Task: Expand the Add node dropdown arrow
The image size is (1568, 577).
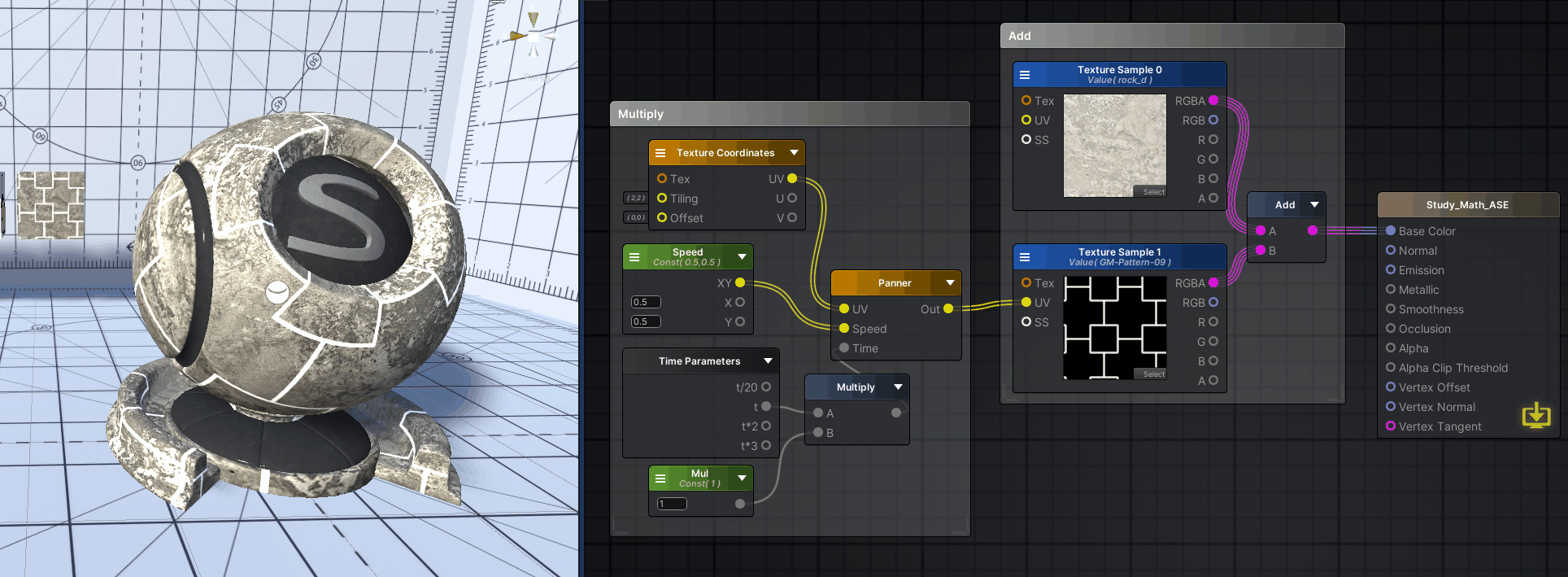Action: tap(1314, 205)
